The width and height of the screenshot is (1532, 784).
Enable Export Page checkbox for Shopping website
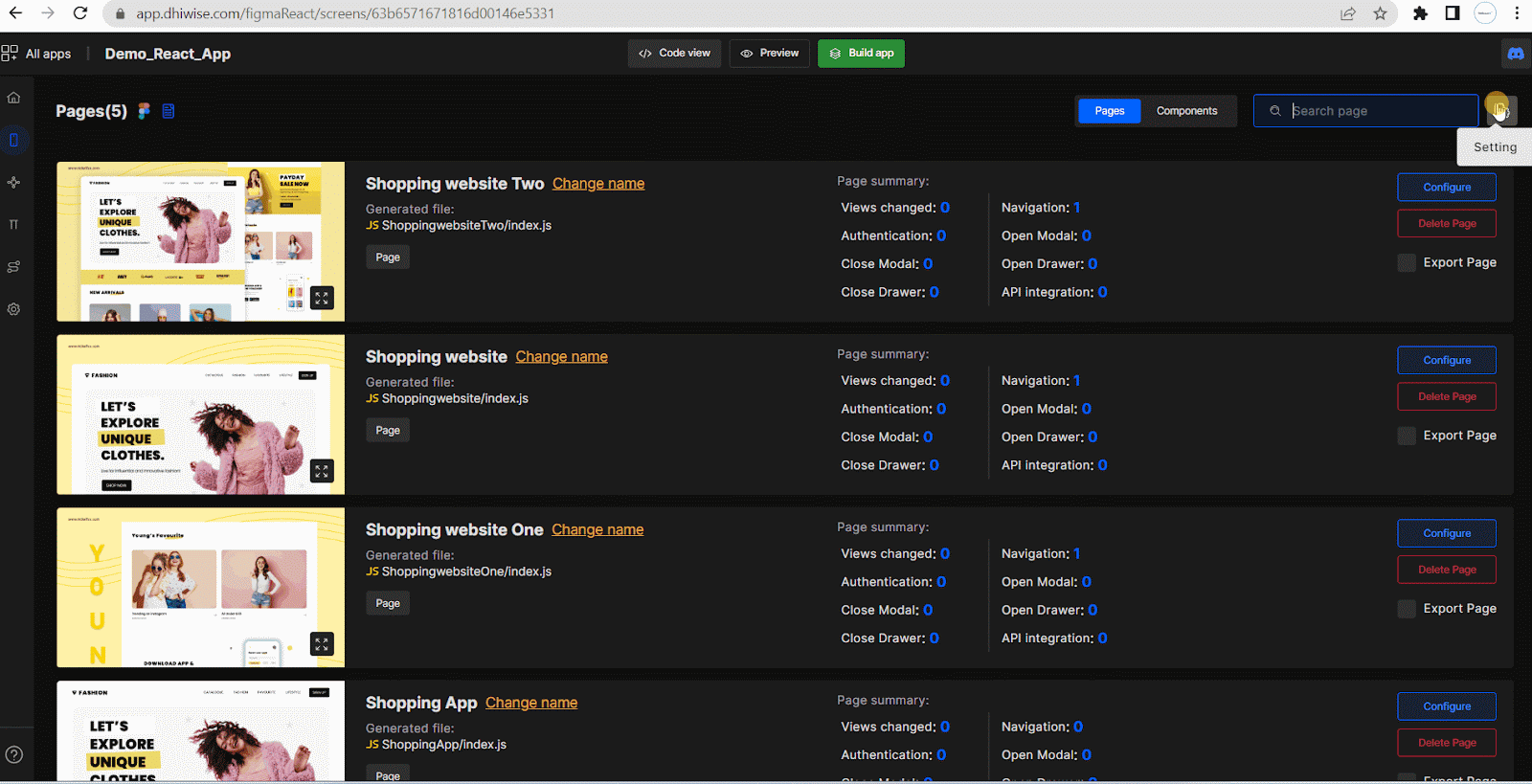1407,437
